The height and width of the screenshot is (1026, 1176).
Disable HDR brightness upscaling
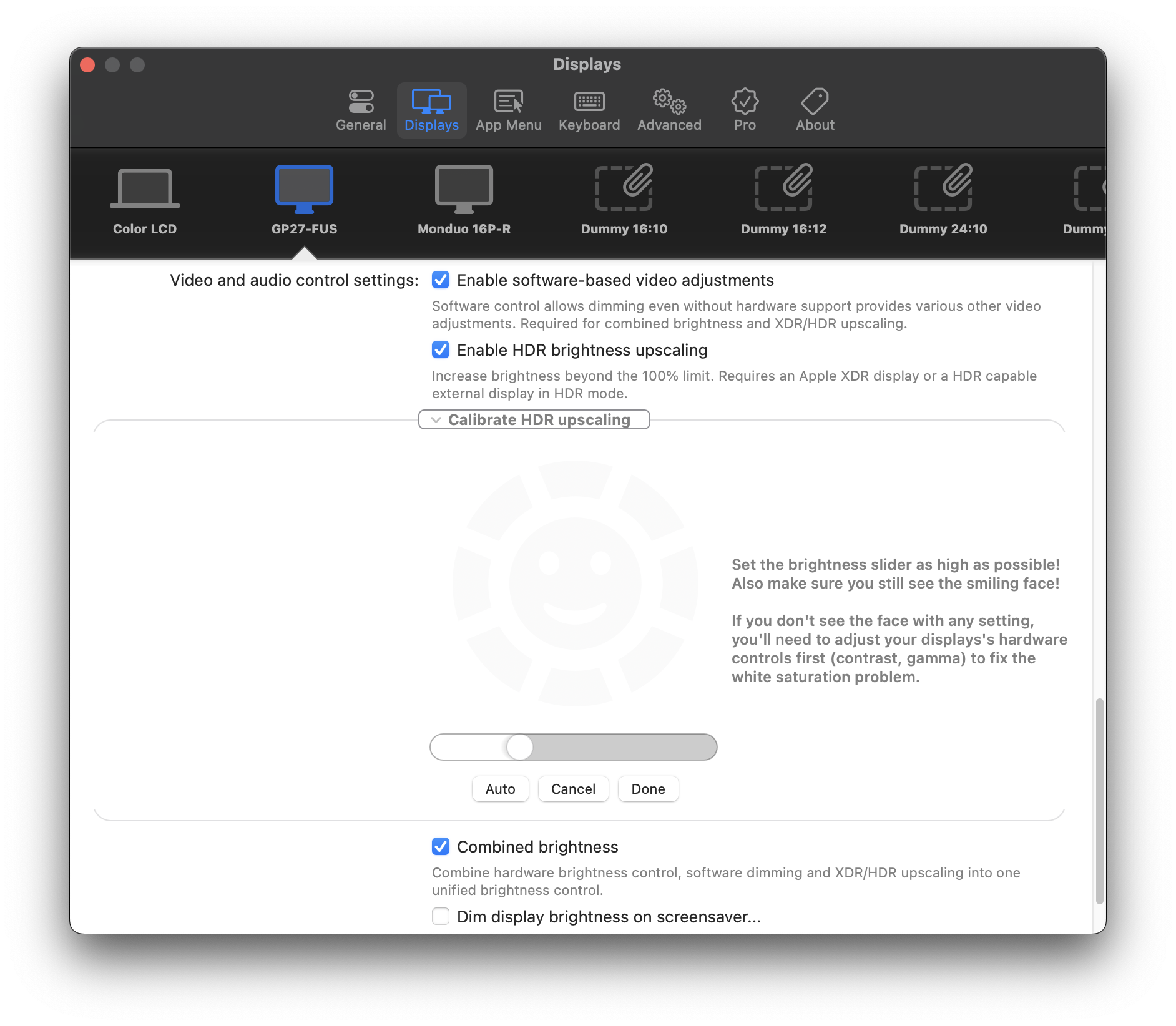[441, 350]
